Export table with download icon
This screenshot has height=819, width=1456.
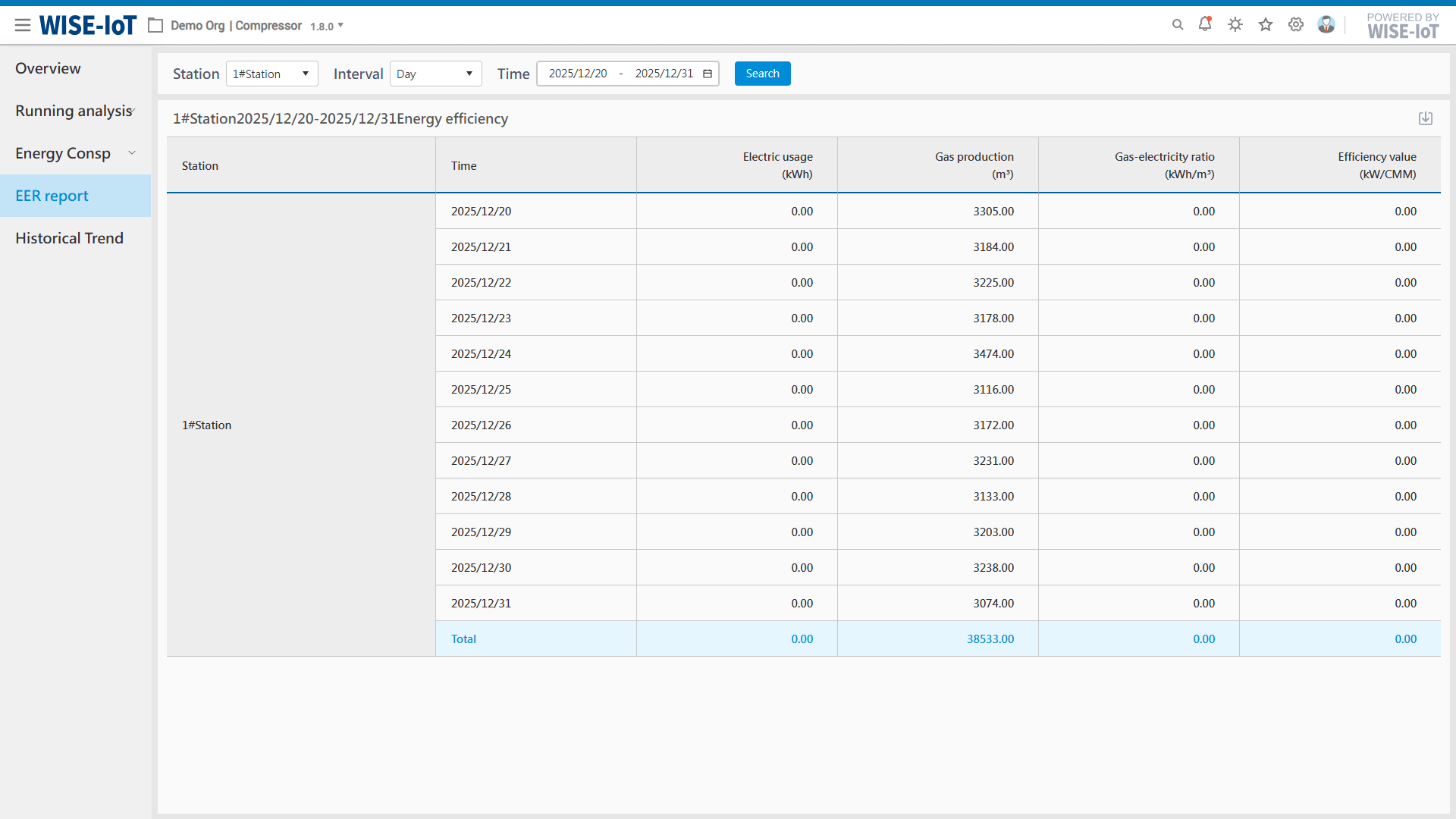coord(1426,118)
